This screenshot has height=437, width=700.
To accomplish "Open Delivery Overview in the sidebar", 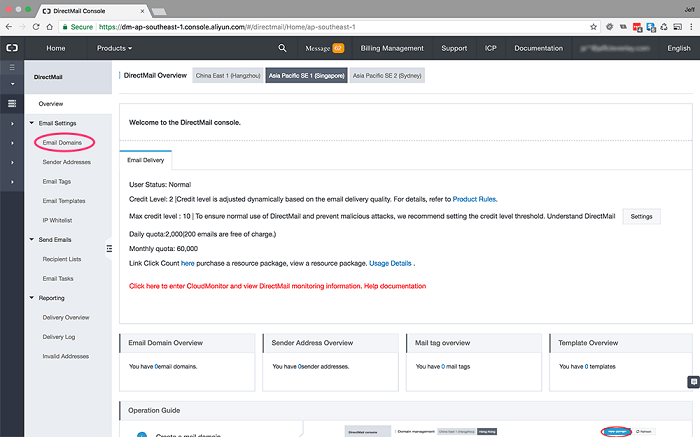I will tap(66, 317).
